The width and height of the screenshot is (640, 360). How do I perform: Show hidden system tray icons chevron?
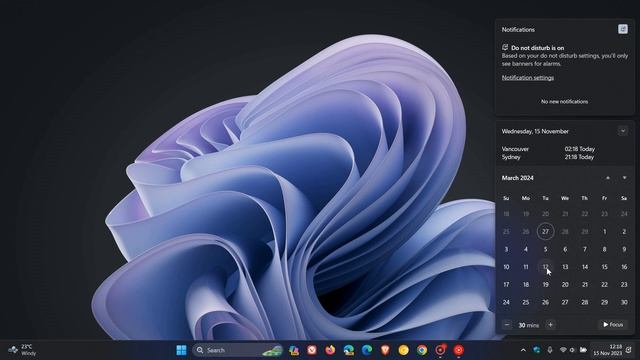coord(523,350)
